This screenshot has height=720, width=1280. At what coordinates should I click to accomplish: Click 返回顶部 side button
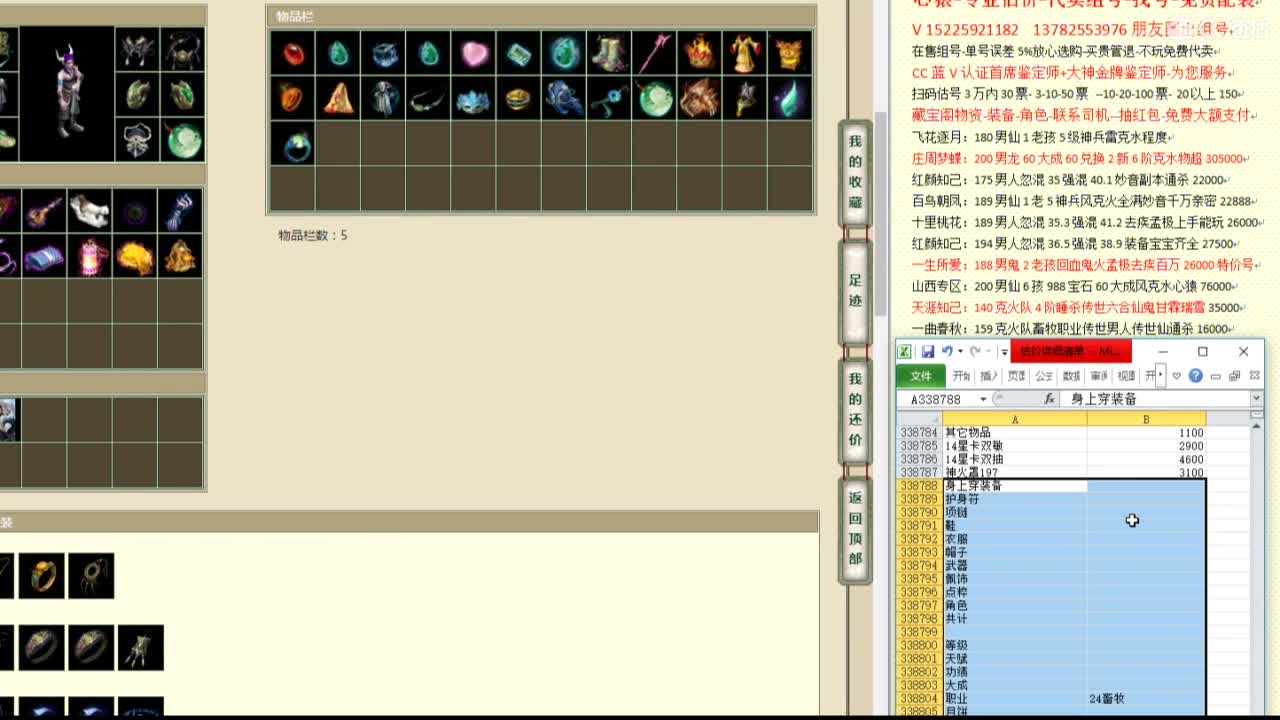click(855, 528)
